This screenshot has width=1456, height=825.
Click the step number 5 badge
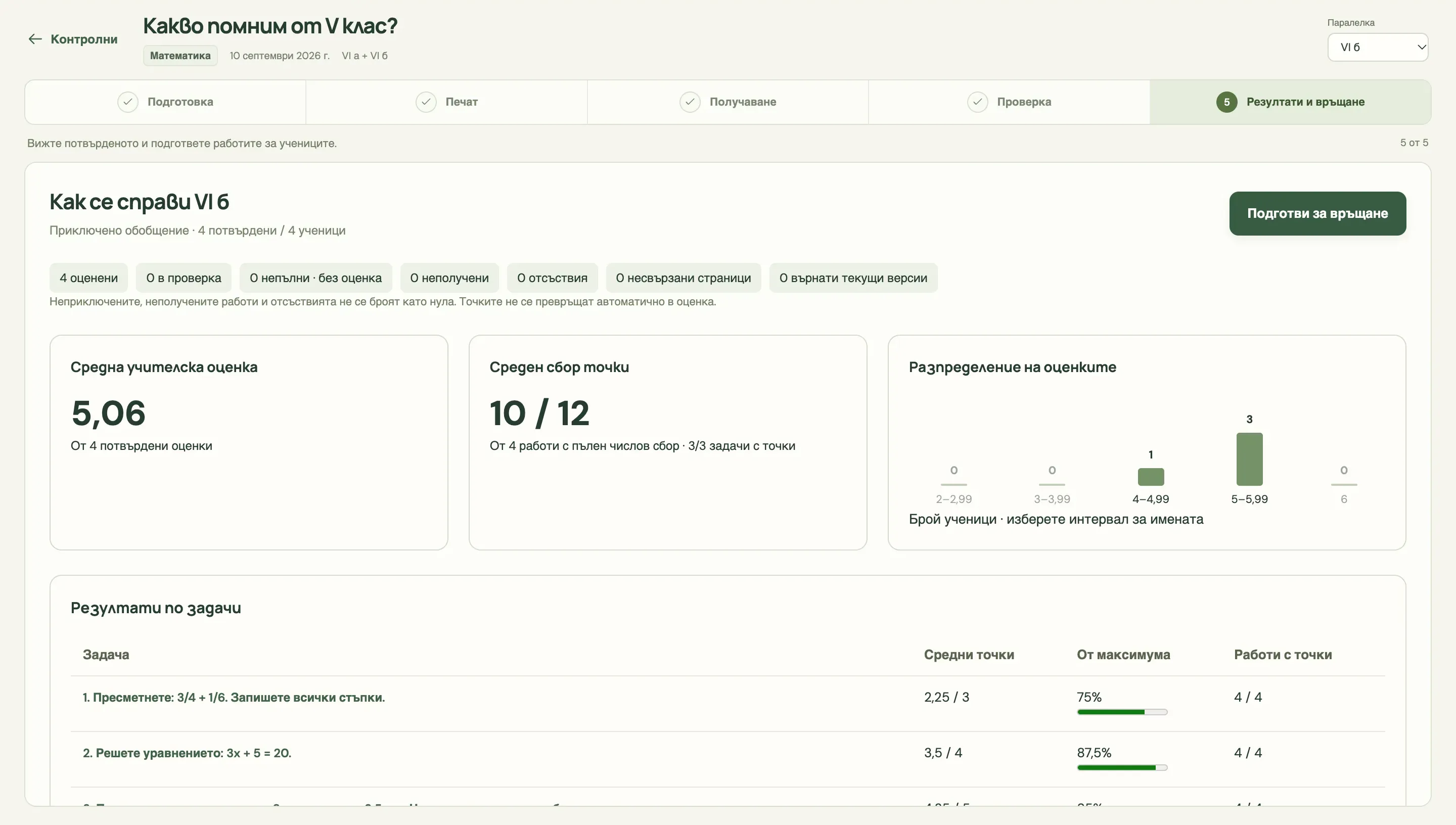point(1226,102)
